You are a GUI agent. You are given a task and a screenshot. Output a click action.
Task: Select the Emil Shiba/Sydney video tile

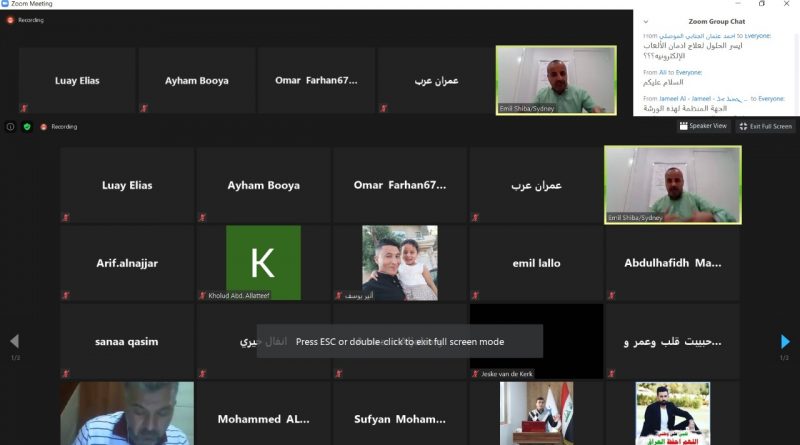[x=672, y=185]
